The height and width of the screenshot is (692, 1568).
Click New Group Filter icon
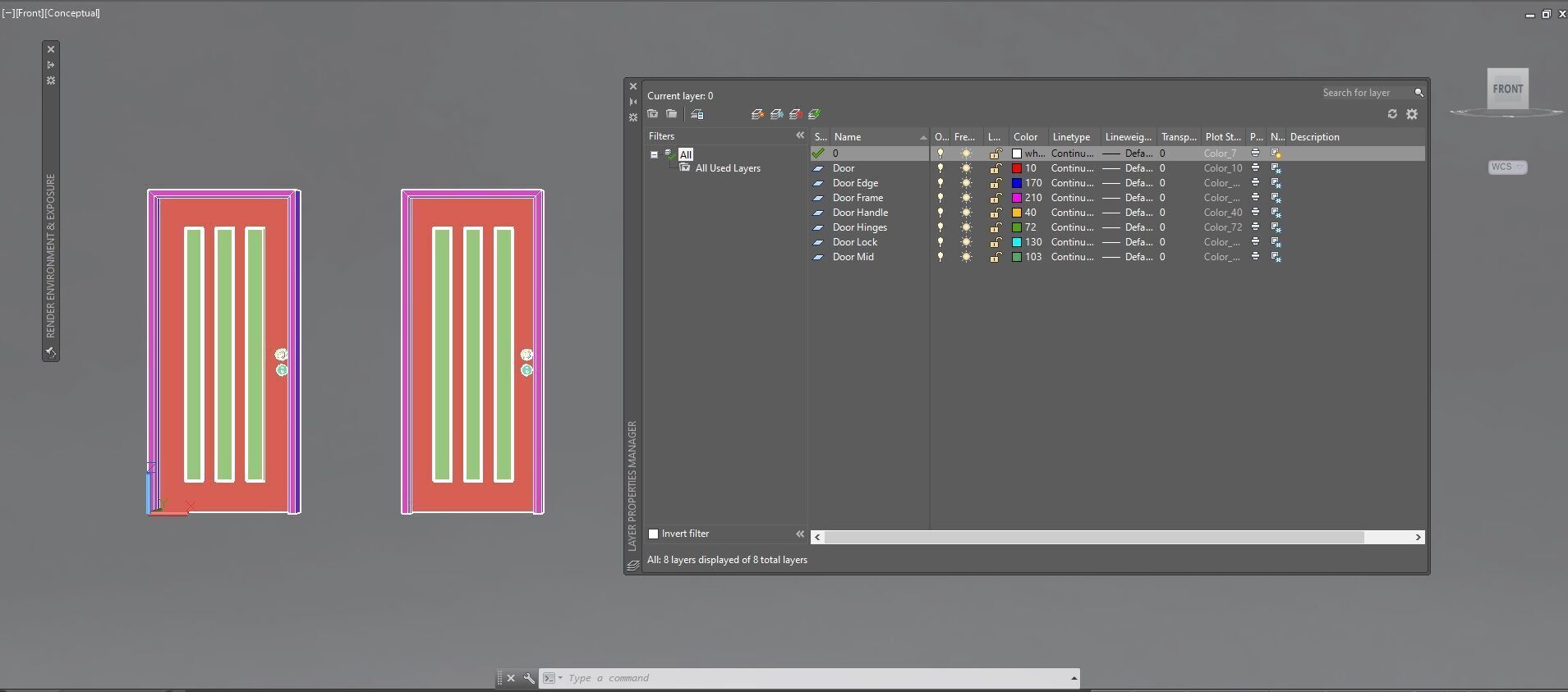click(672, 114)
